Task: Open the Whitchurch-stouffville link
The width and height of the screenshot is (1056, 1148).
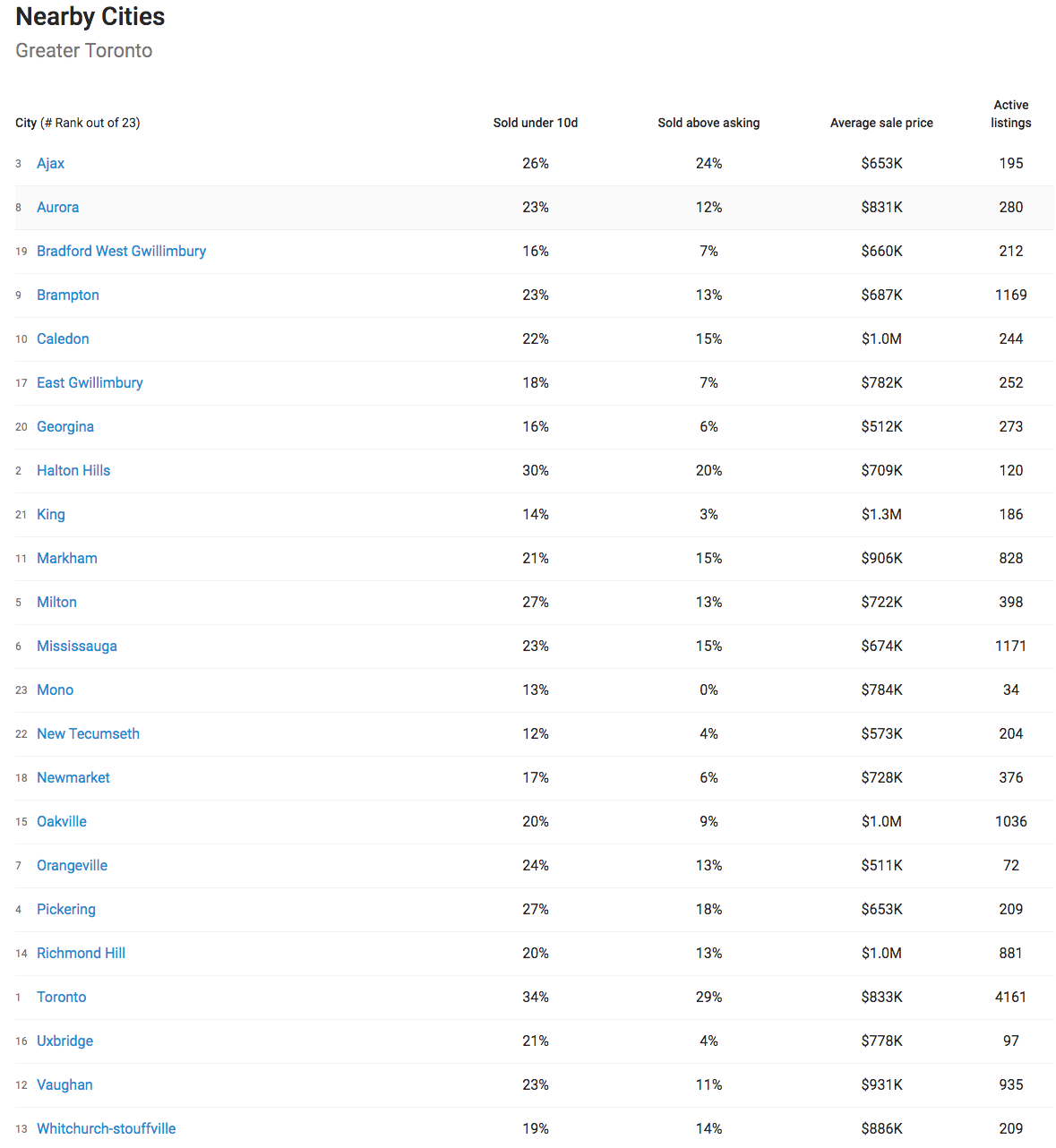Action: tap(106, 1128)
